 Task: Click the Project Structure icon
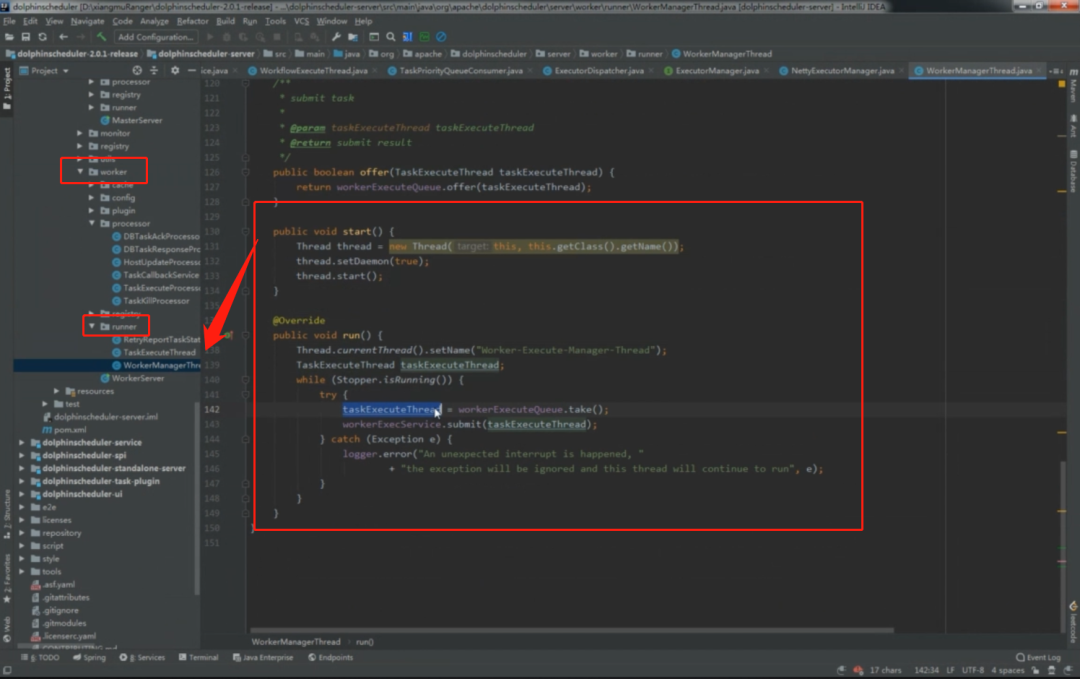[x=353, y=37]
